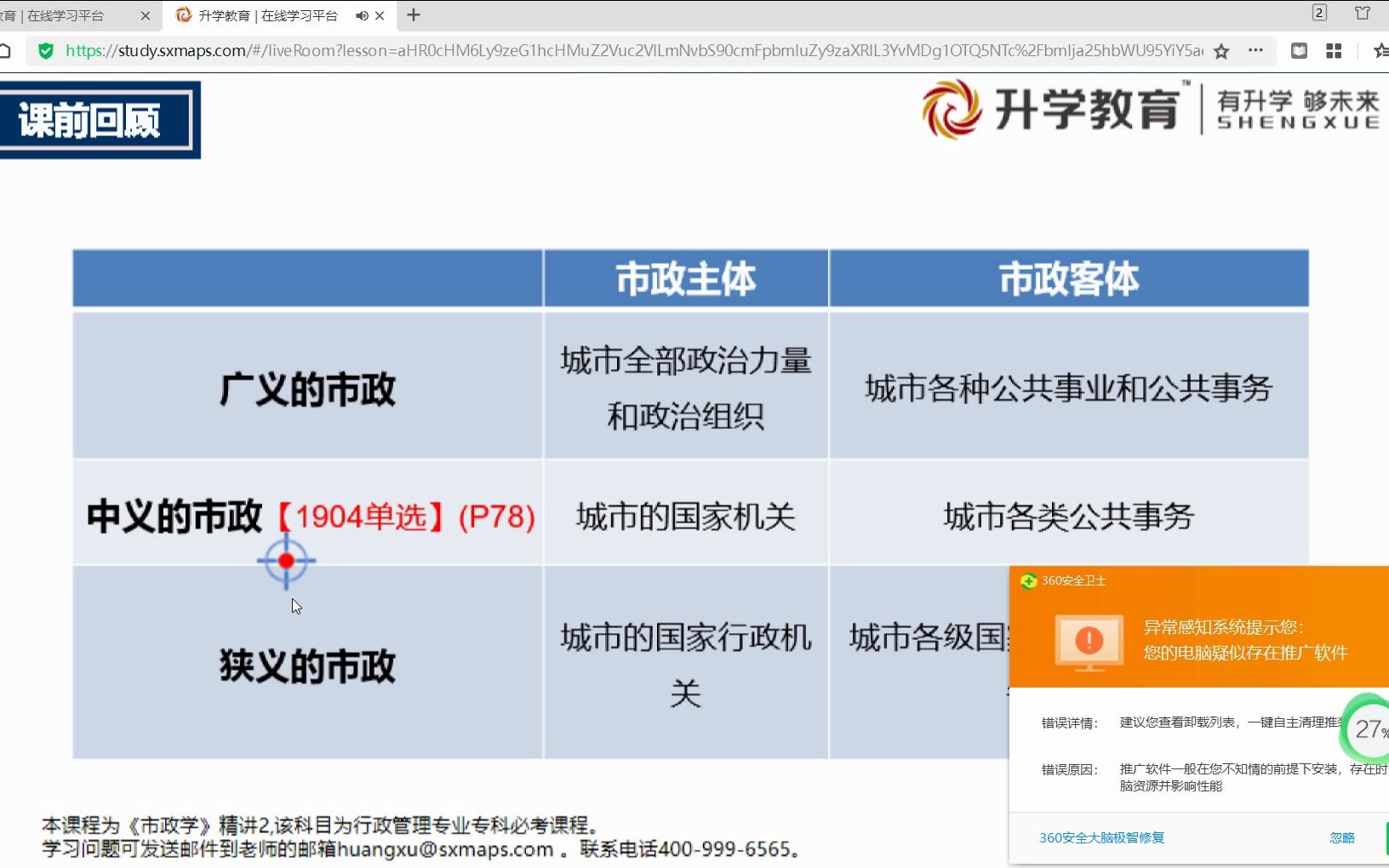This screenshot has width=1389, height=868.
Task: Click the 广义的市政 row label
Action: click(x=307, y=389)
